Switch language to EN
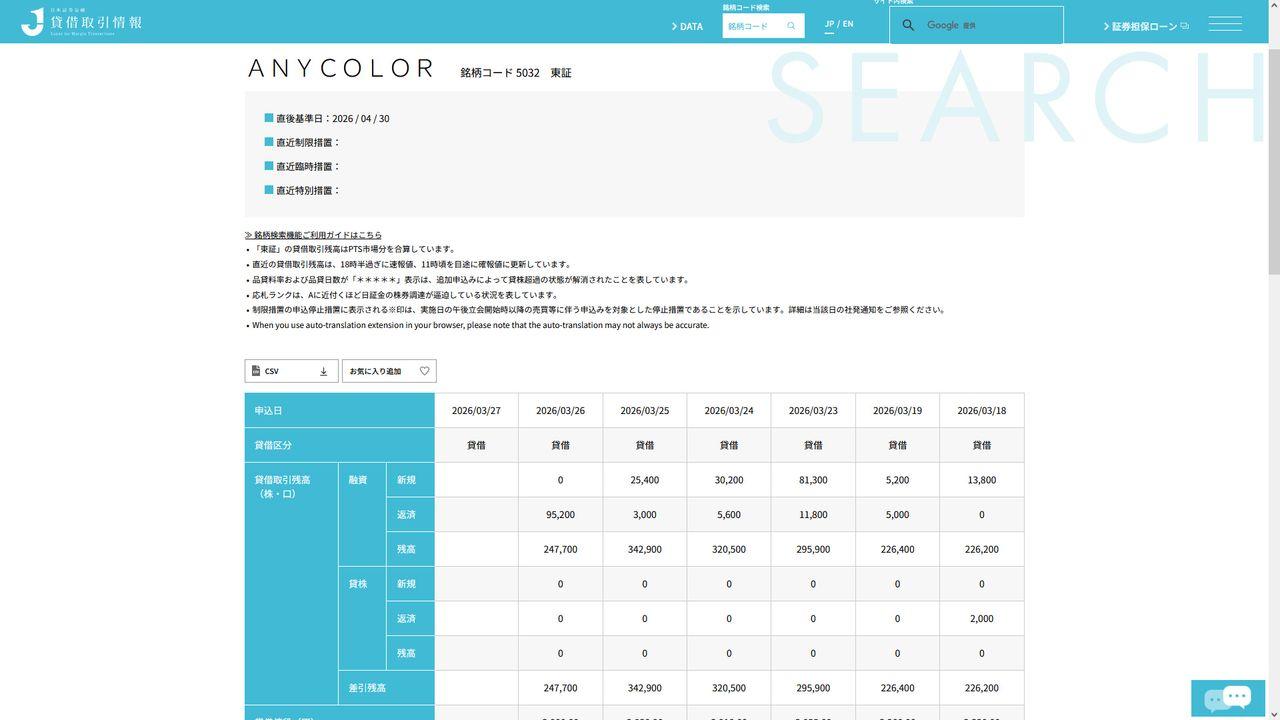This screenshot has width=1280, height=720. point(848,24)
